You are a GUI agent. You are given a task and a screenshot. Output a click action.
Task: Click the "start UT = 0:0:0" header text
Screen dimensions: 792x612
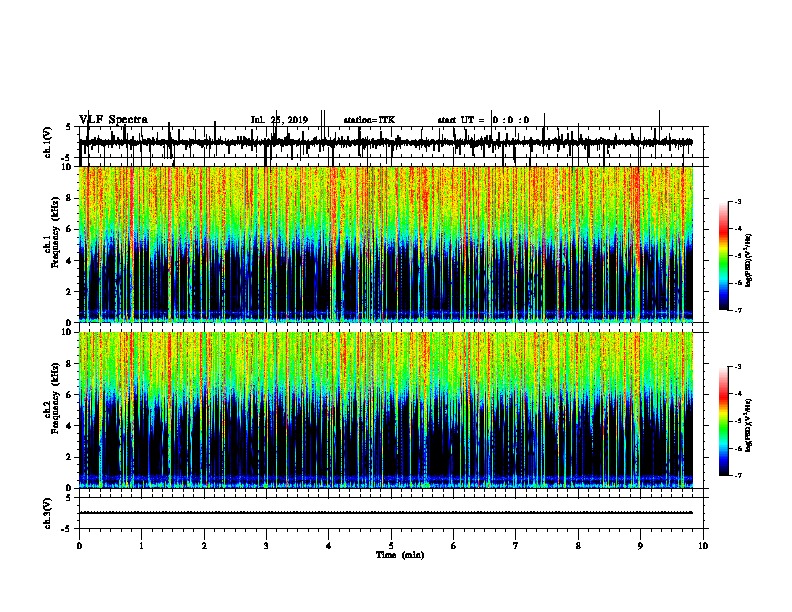483,120
